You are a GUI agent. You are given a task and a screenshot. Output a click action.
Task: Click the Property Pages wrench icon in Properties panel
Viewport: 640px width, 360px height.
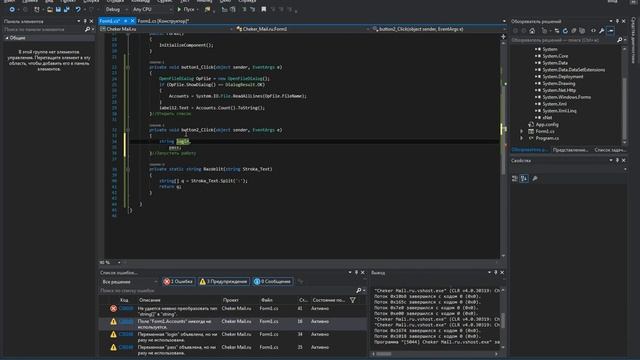535,178
